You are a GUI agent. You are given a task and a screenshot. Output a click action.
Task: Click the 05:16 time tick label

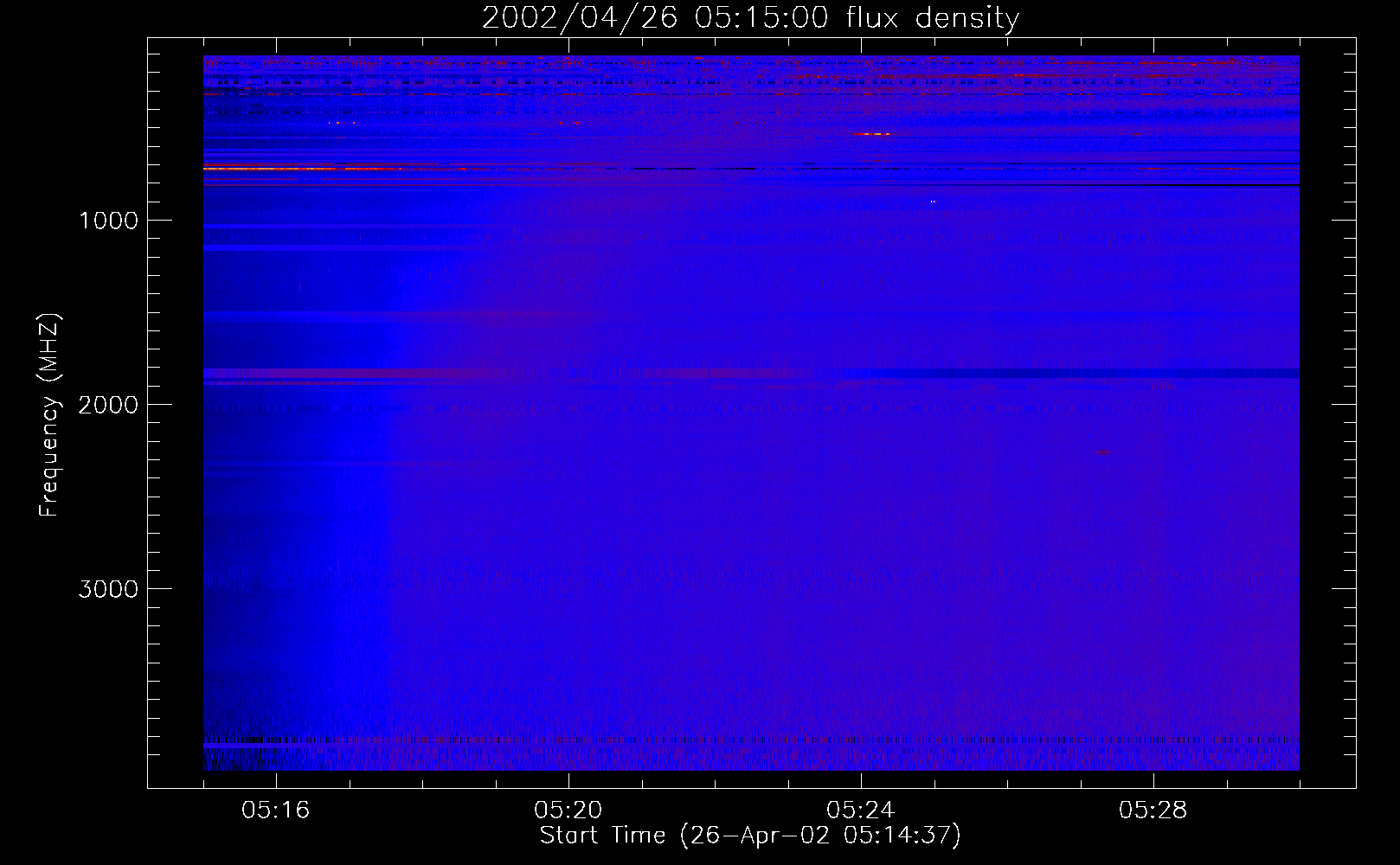point(275,811)
